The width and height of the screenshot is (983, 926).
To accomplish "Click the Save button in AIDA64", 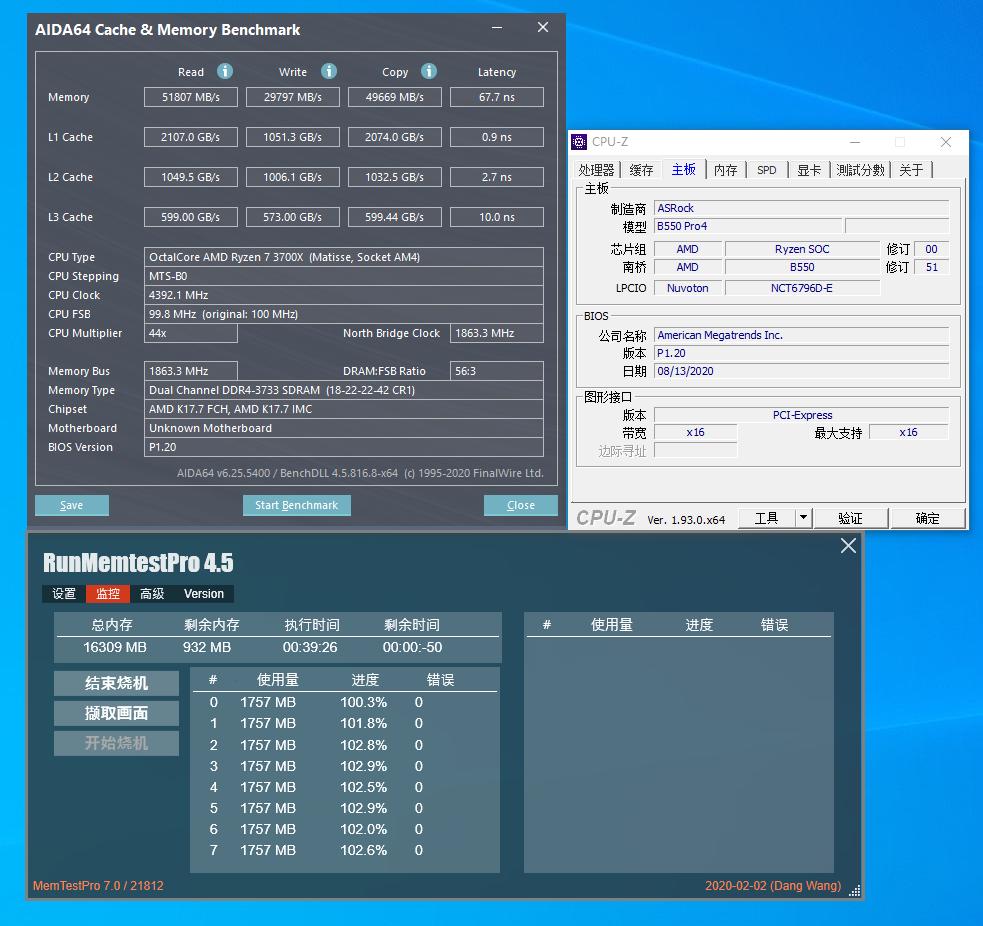I will (71, 505).
